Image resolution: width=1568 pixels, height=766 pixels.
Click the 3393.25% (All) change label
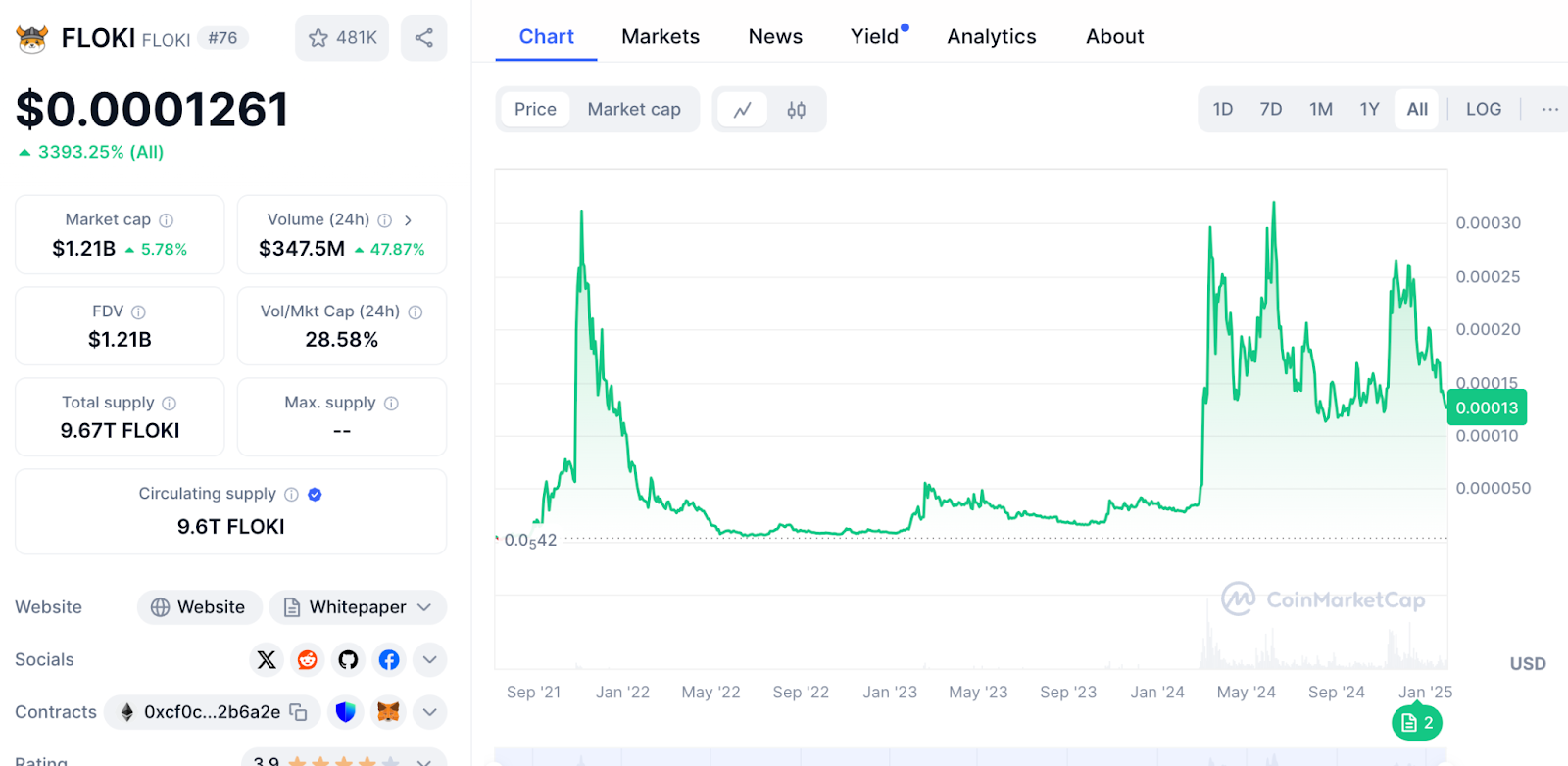91,152
